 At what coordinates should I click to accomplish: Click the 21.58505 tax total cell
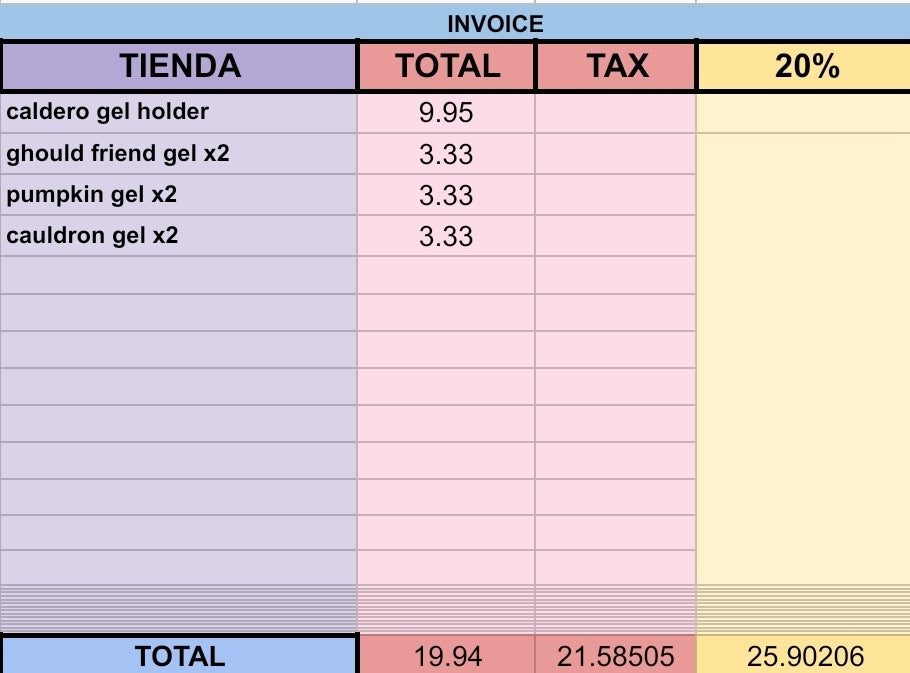(616, 656)
